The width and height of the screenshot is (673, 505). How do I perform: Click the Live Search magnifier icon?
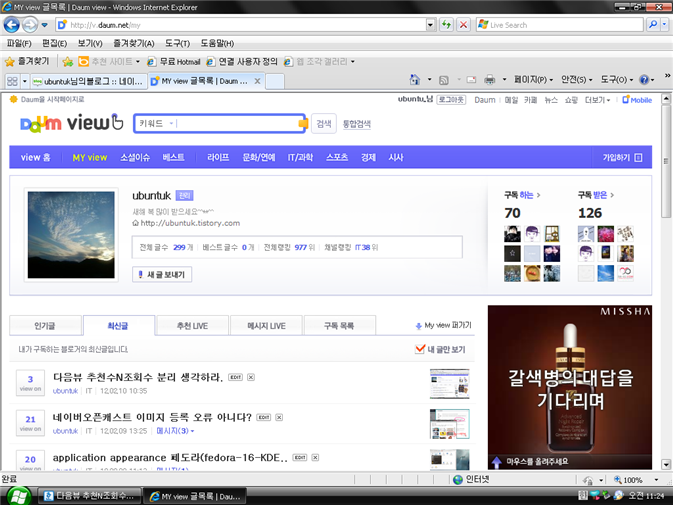652,25
